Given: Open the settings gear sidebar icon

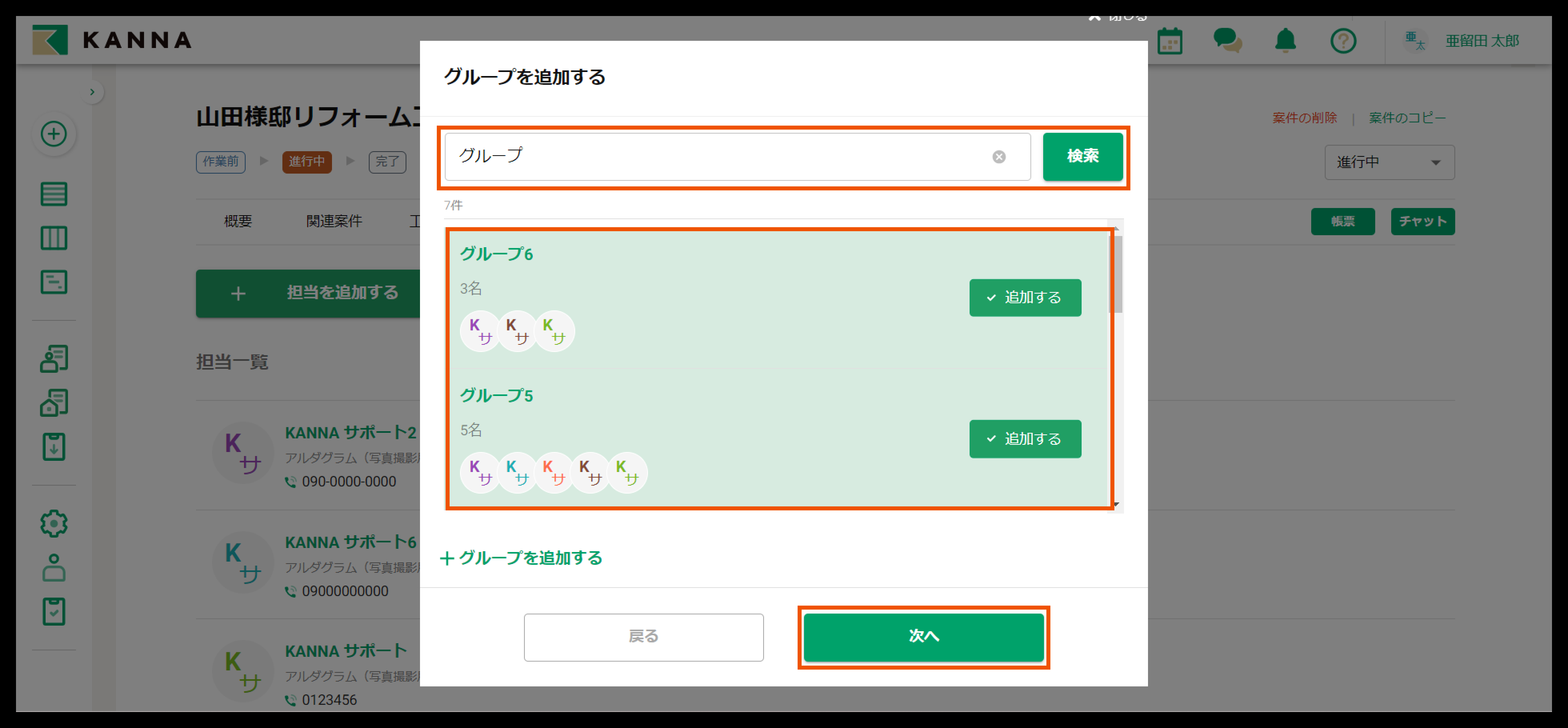Looking at the screenshot, I should (54, 524).
